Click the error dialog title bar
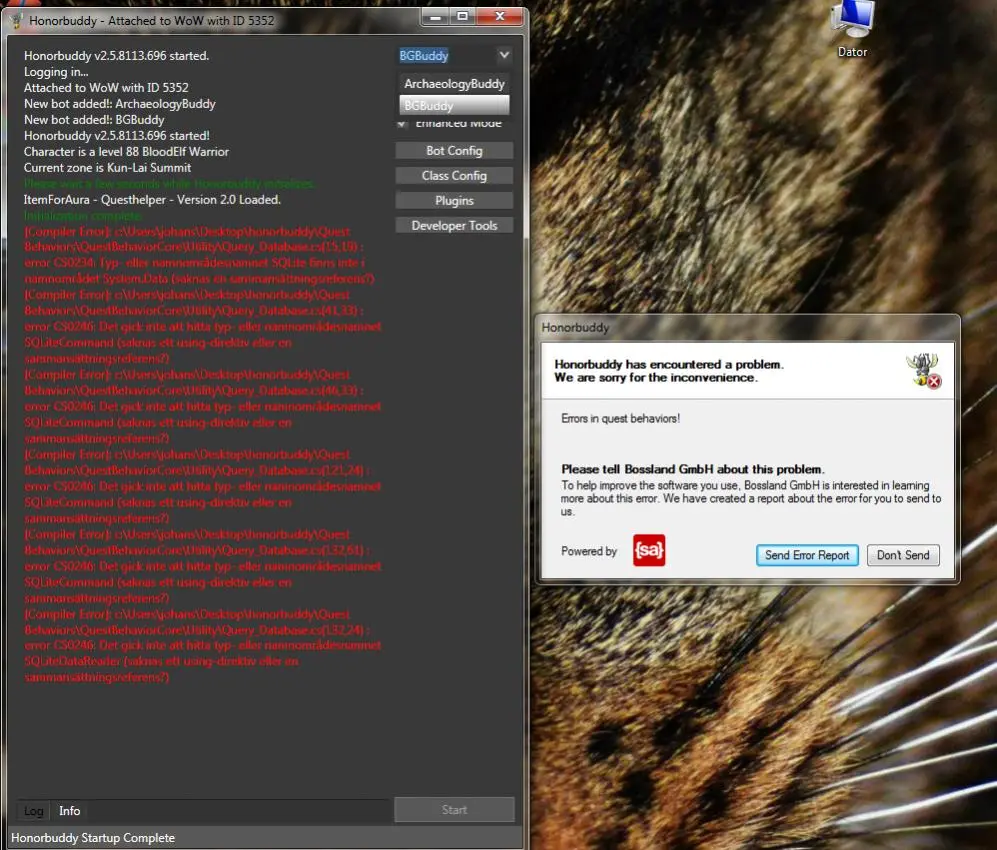 747,327
